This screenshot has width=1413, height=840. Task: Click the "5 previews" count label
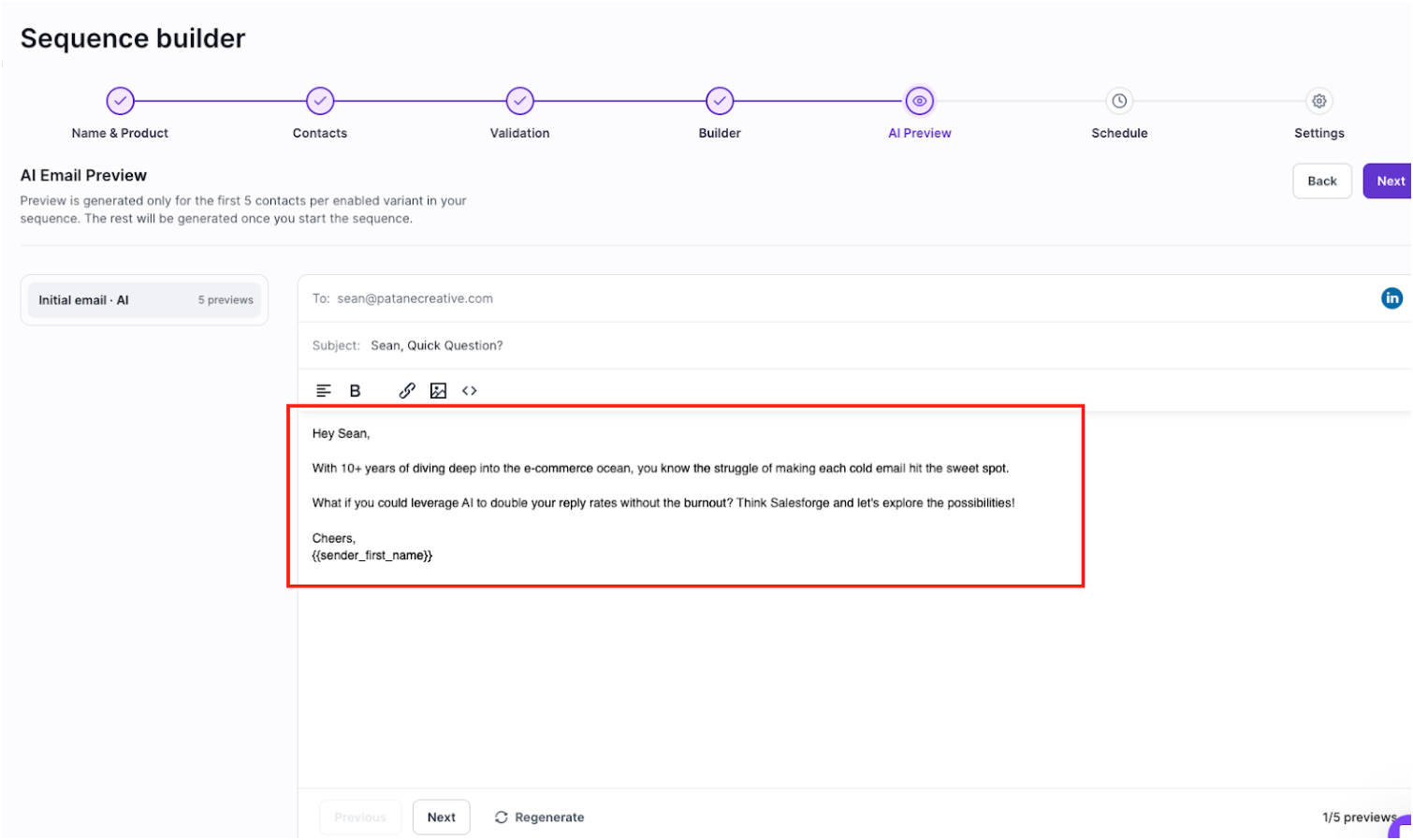pyautogui.click(x=226, y=300)
